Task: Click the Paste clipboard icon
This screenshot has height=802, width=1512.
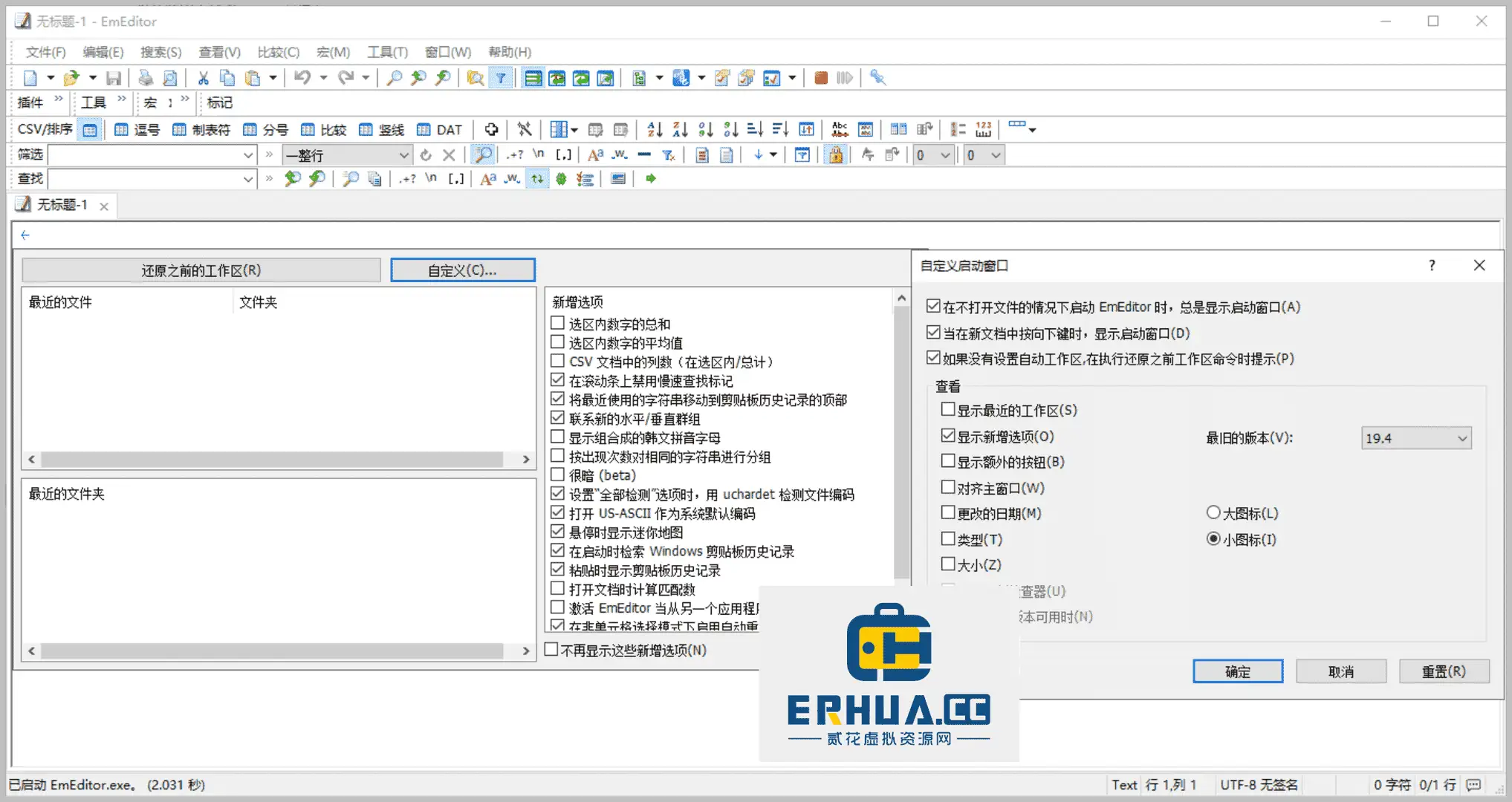Action: pos(253,78)
